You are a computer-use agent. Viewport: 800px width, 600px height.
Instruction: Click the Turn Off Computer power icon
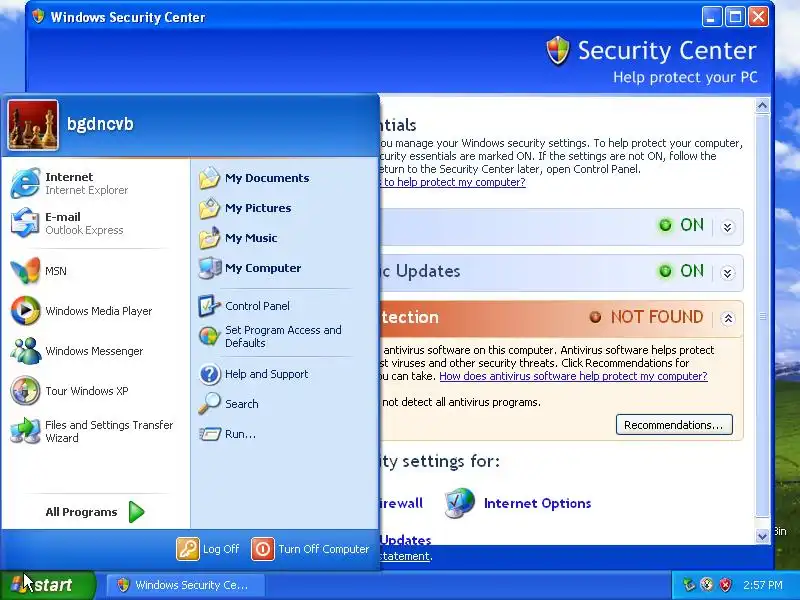tap(263, 549)
